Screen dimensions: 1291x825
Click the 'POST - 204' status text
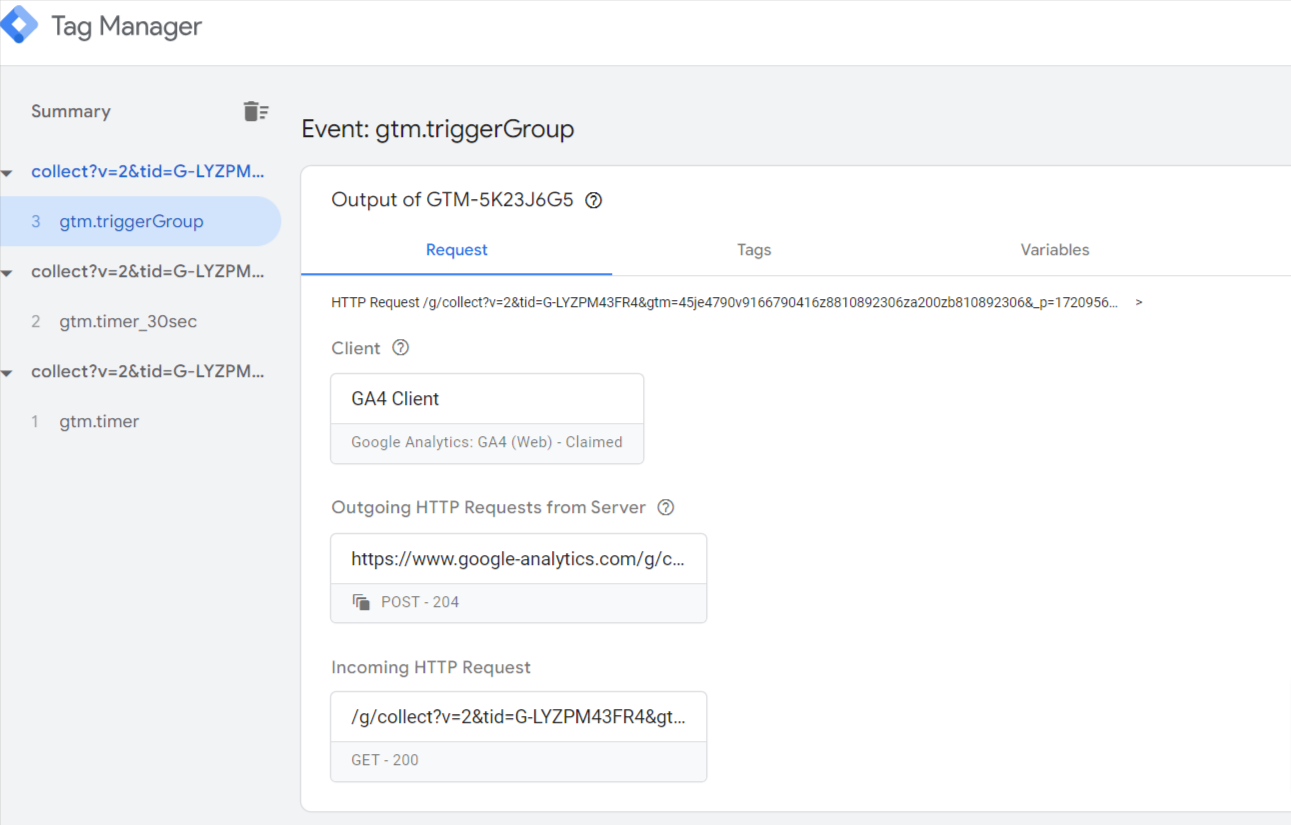coord(420,602)
